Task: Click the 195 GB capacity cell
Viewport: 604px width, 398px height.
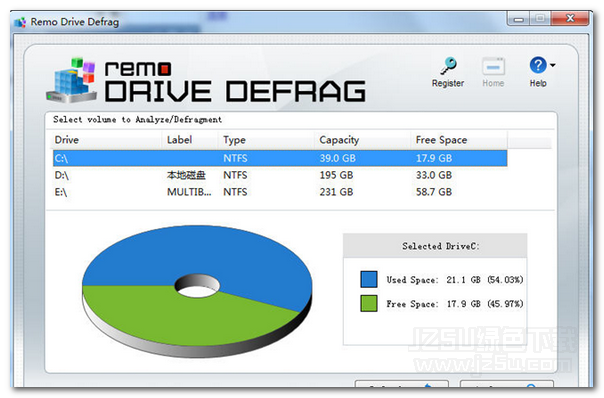Action: coord(336,175)
